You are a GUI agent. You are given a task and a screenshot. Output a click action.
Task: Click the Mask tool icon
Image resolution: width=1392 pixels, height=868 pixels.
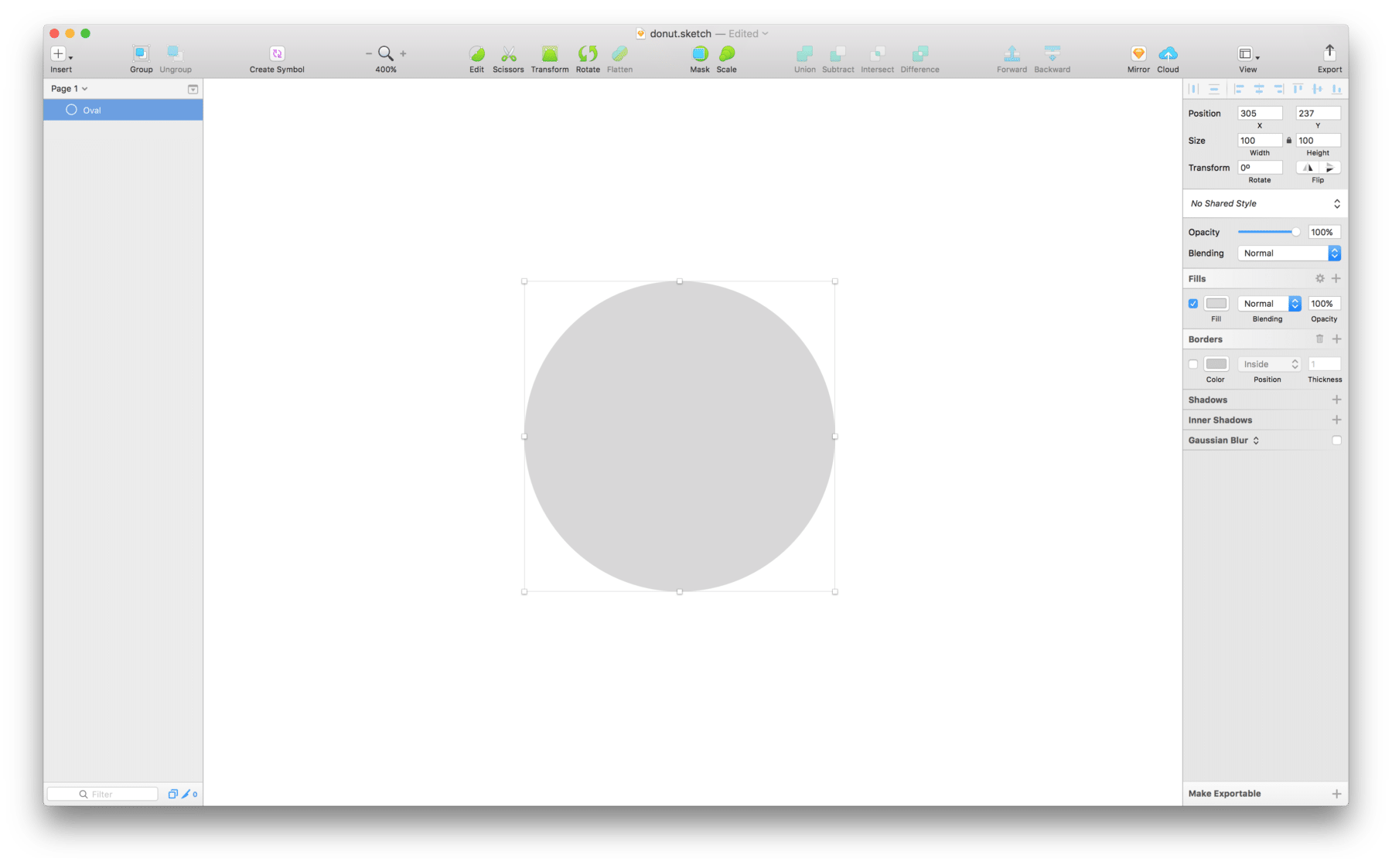pyautogui.click(x=699, y=54)
